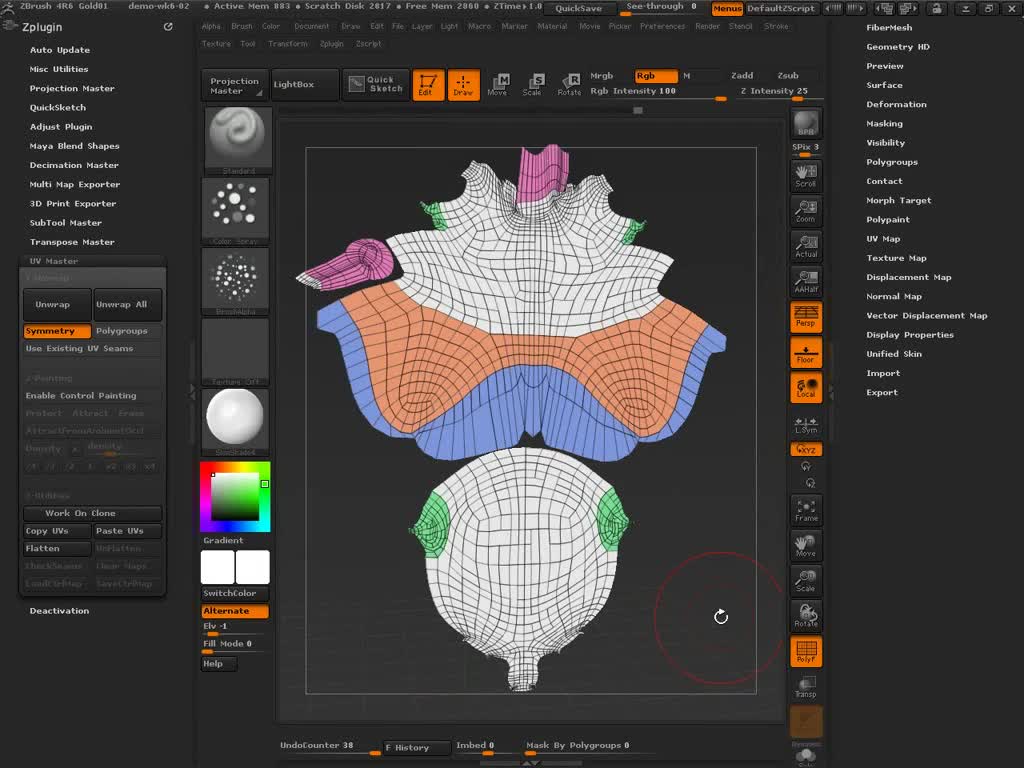Expand the Polygroups subpalette on the right
This screenshot has width=1024, height=768.
pyautogui.click(x=892, y=162)
